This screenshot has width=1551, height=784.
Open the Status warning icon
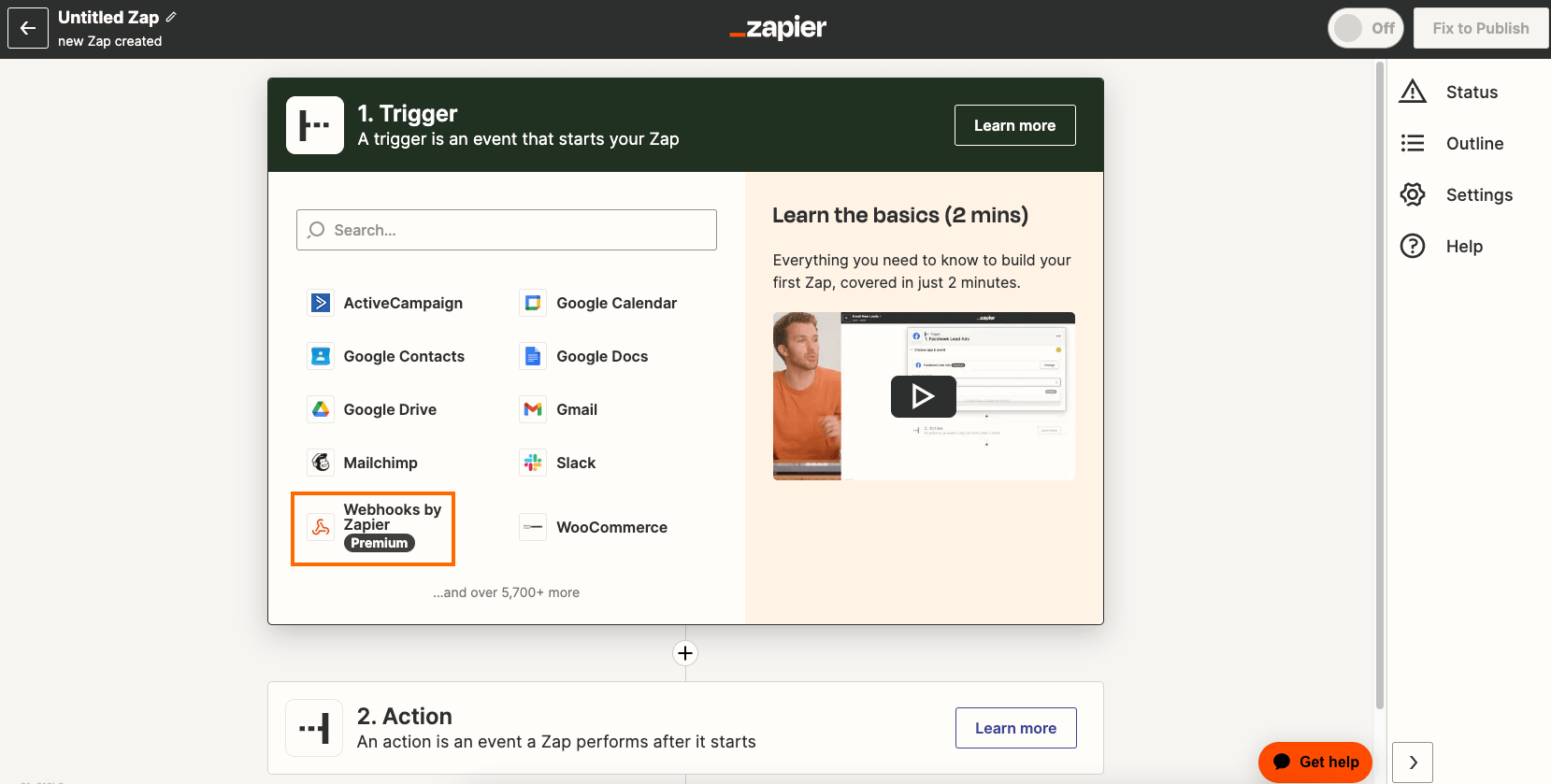(1413, 92)
